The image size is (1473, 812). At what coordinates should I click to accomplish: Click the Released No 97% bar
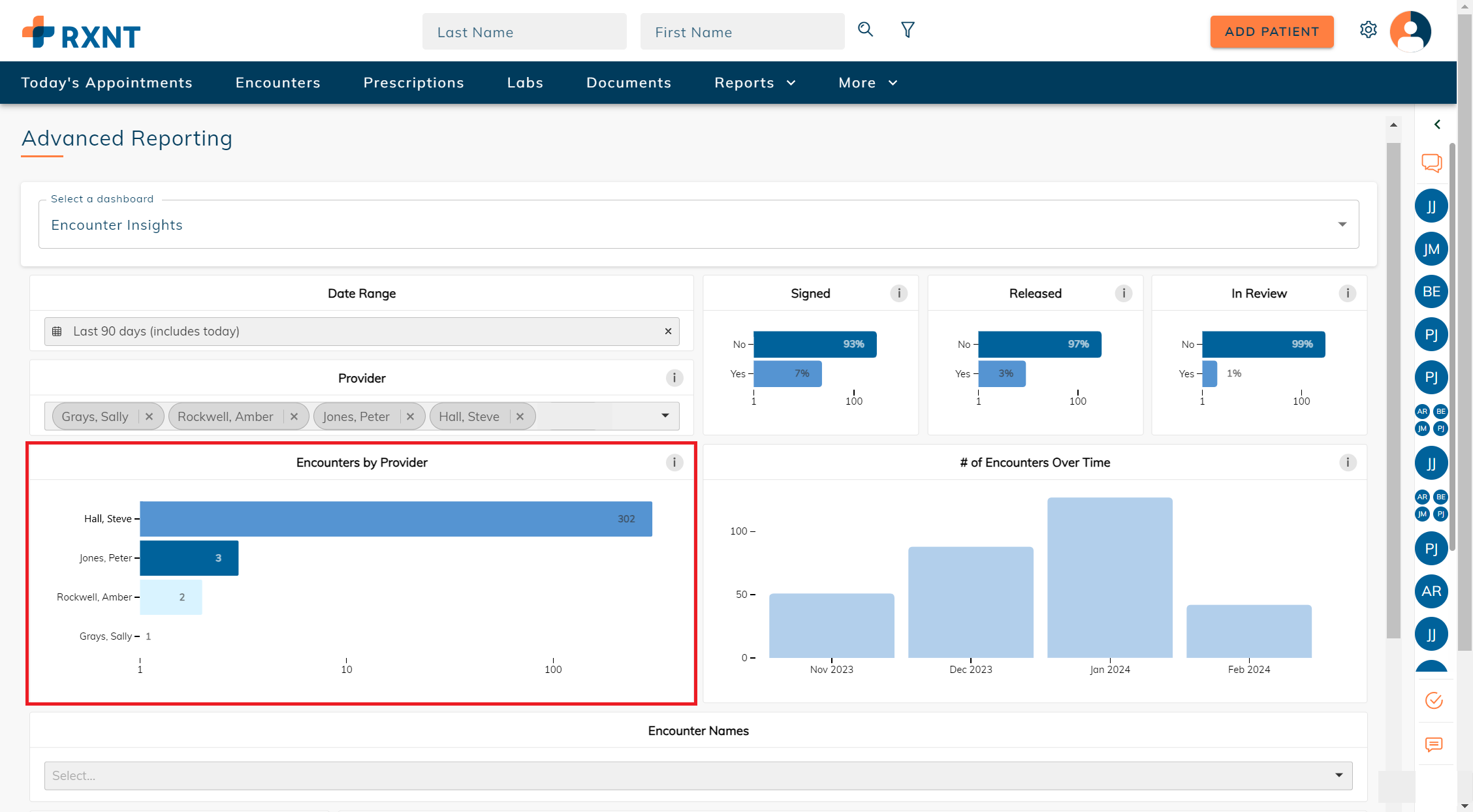1039,345
